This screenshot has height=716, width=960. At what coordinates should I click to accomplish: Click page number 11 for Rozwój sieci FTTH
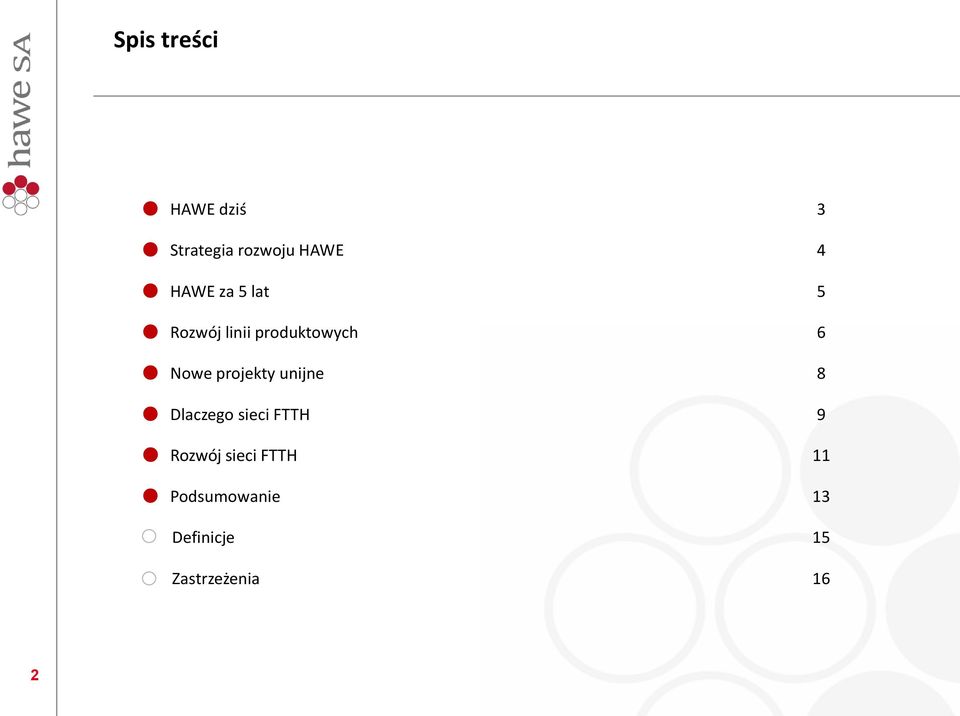pos(821,455)
